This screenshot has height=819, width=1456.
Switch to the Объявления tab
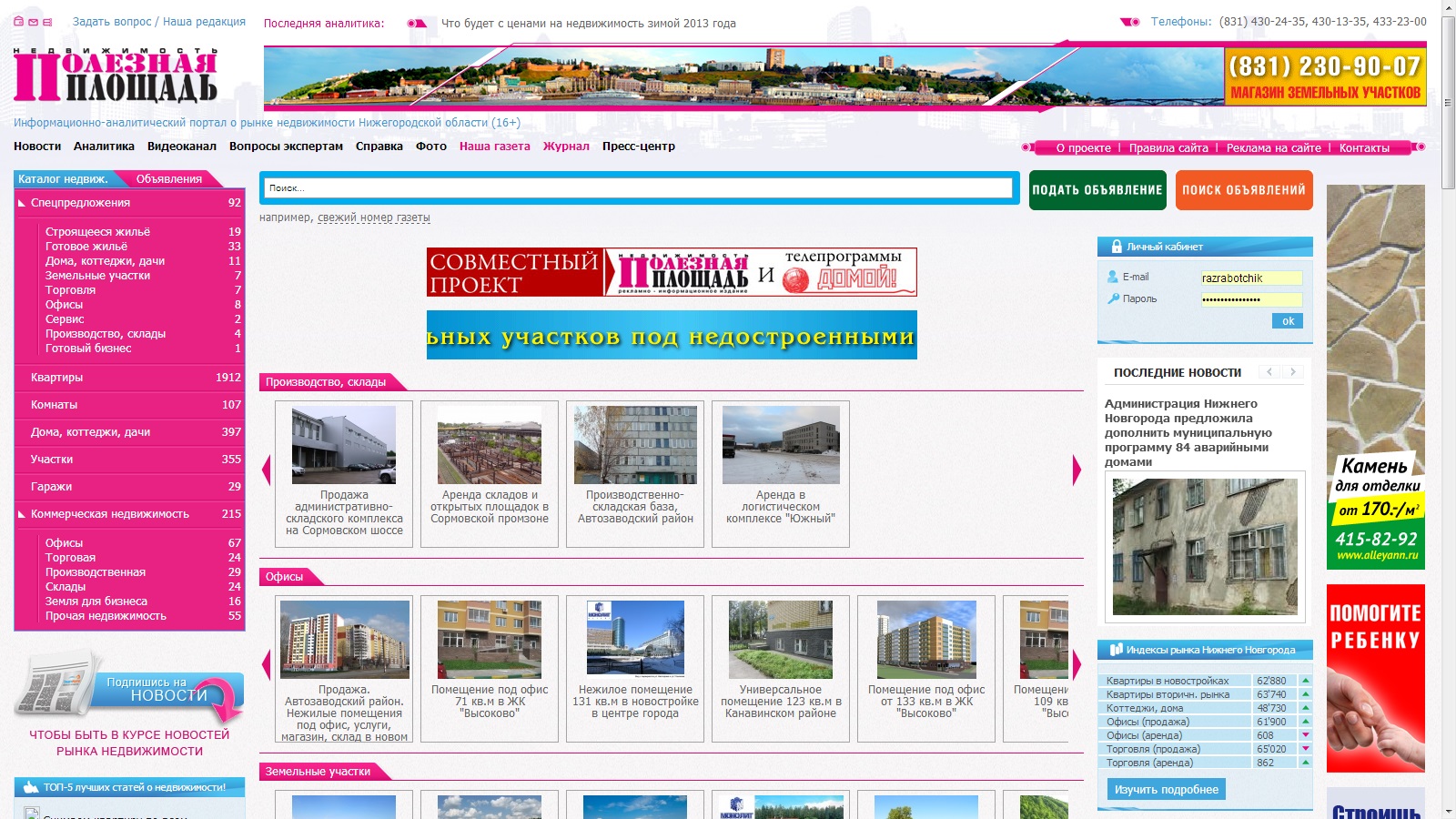[169, 179]
